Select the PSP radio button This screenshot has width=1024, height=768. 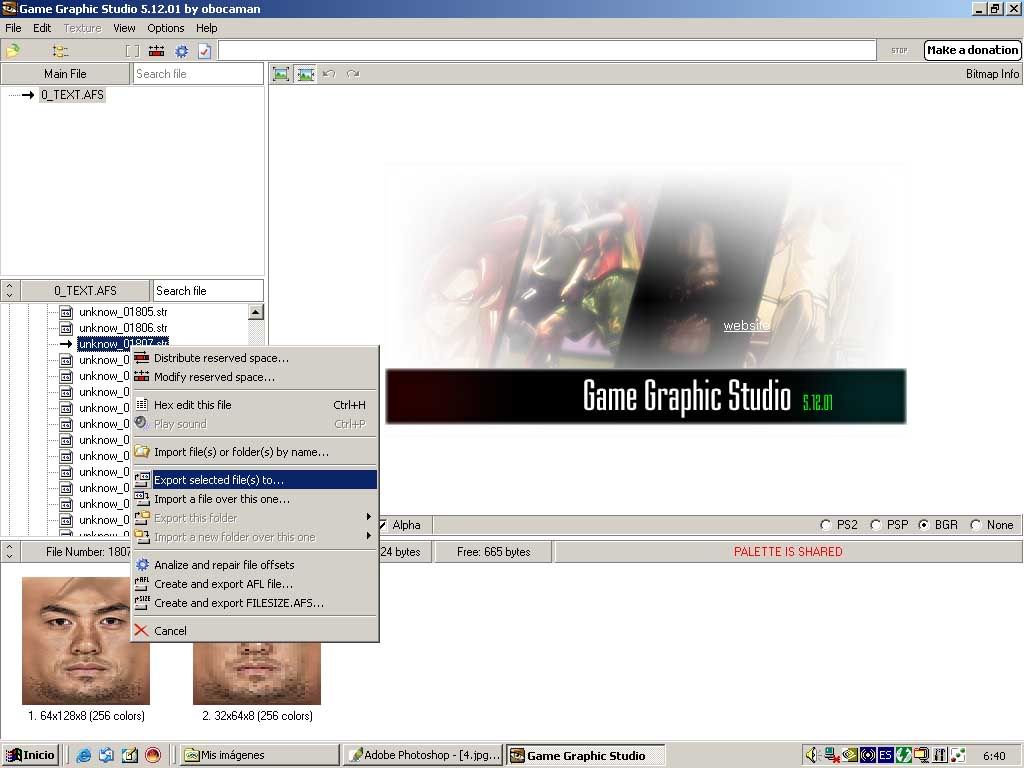click(876, 525)
